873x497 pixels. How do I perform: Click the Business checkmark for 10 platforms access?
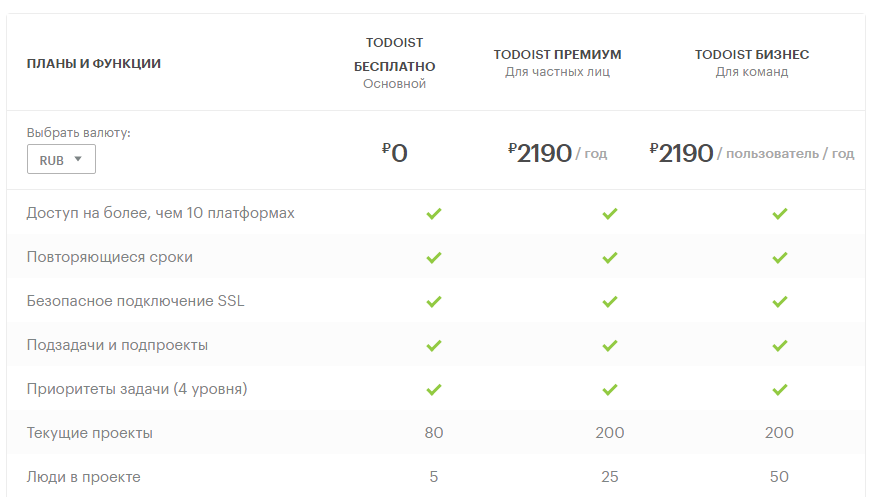[780, 213]
